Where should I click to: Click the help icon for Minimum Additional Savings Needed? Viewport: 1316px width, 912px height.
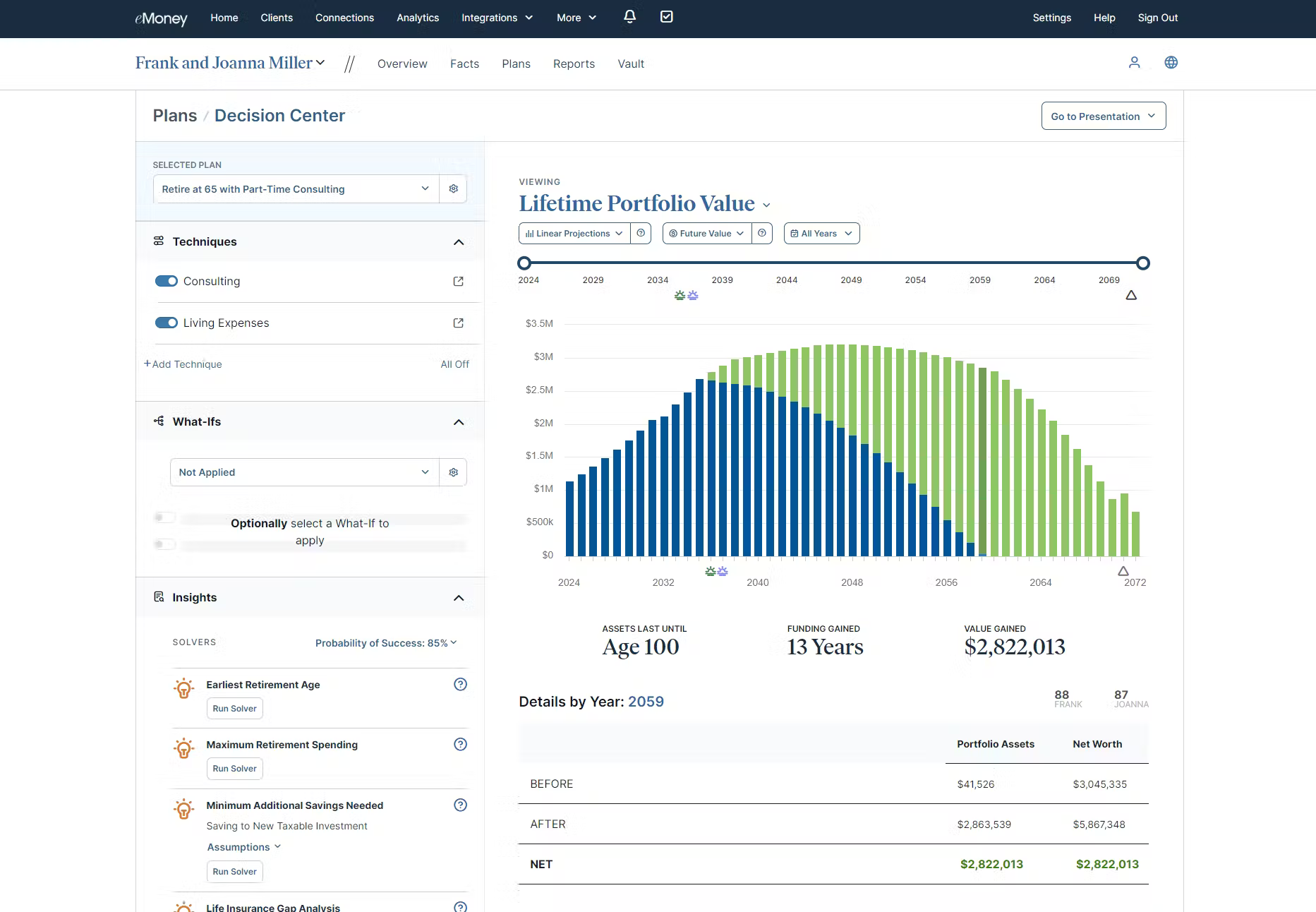[x=460, y=805]
